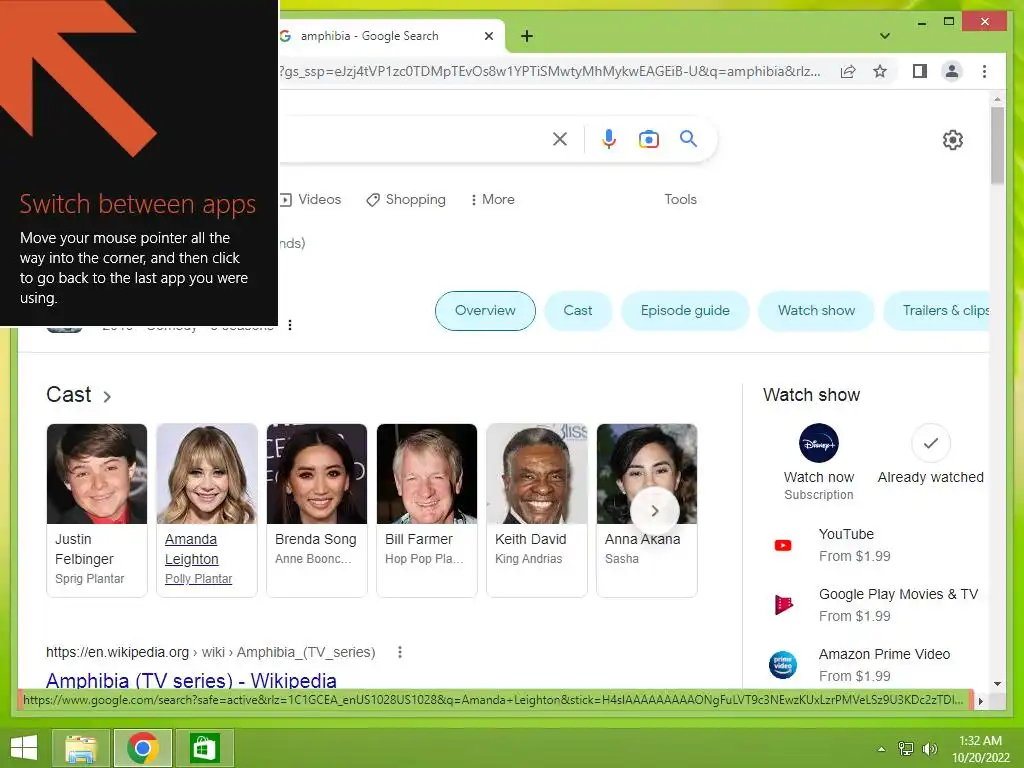1024x768 pixels.
Task: Select the Trailers & clips chip
Action: coord(938,311)
